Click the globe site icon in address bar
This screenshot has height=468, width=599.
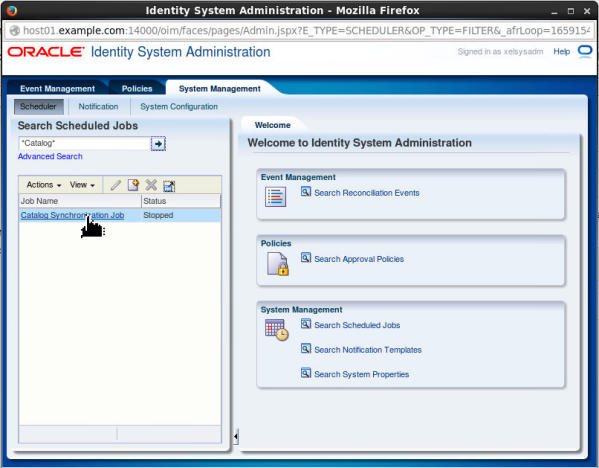coord(15,31)
